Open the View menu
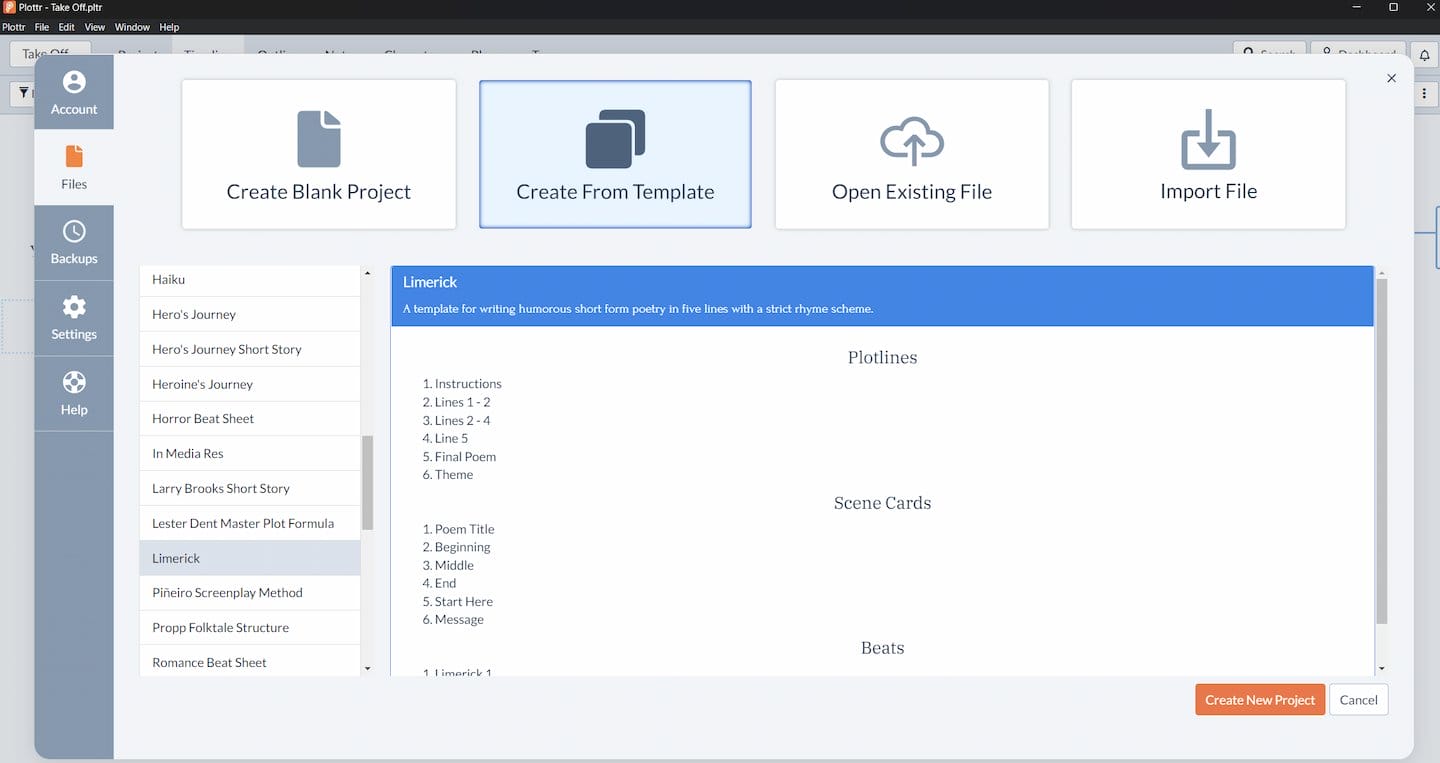Image resolution: width=1440 pixels, height=763 pixels. pos(95,27)
